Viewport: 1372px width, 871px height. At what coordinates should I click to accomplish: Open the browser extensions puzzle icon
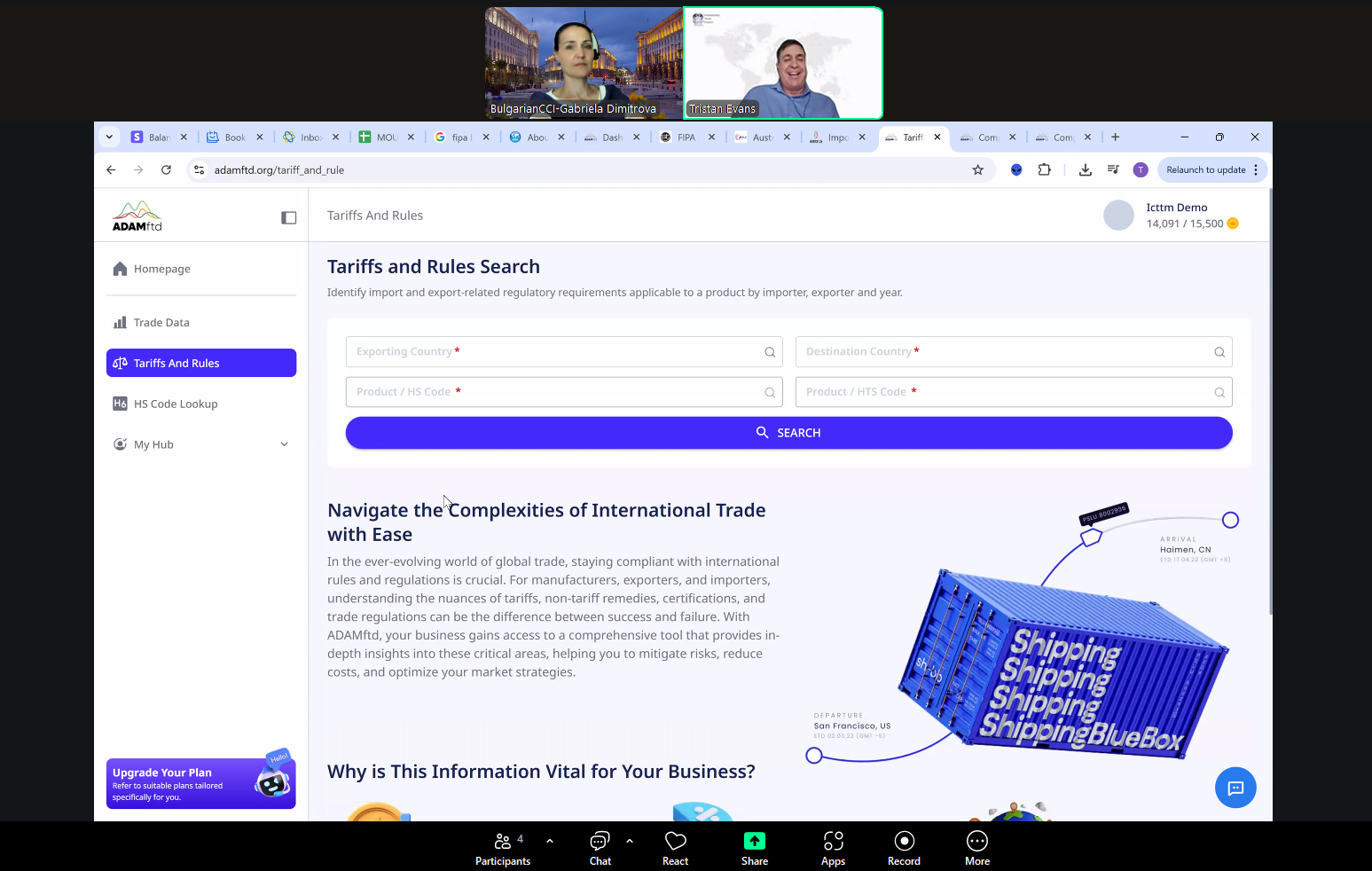coord(1045,170)
